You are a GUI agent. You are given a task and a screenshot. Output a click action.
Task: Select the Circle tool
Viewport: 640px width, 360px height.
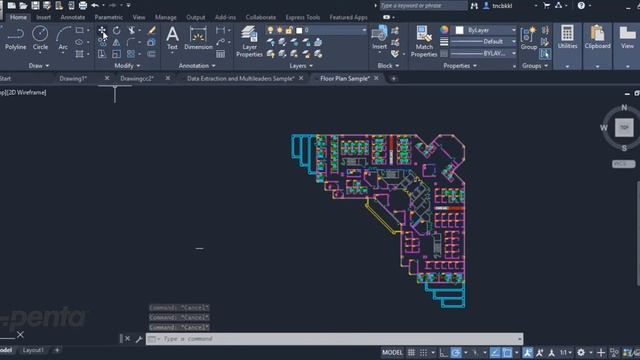pyautogui.click(x=40, y=38)
